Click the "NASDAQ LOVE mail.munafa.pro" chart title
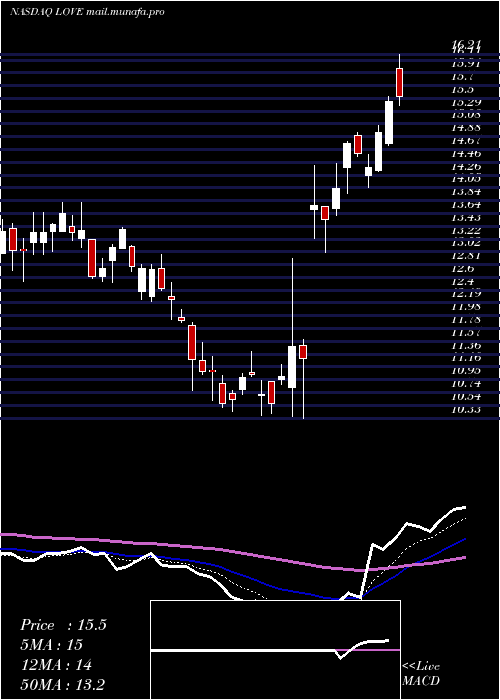This screenshot has width=500, height=700. (x=87, y=12)
